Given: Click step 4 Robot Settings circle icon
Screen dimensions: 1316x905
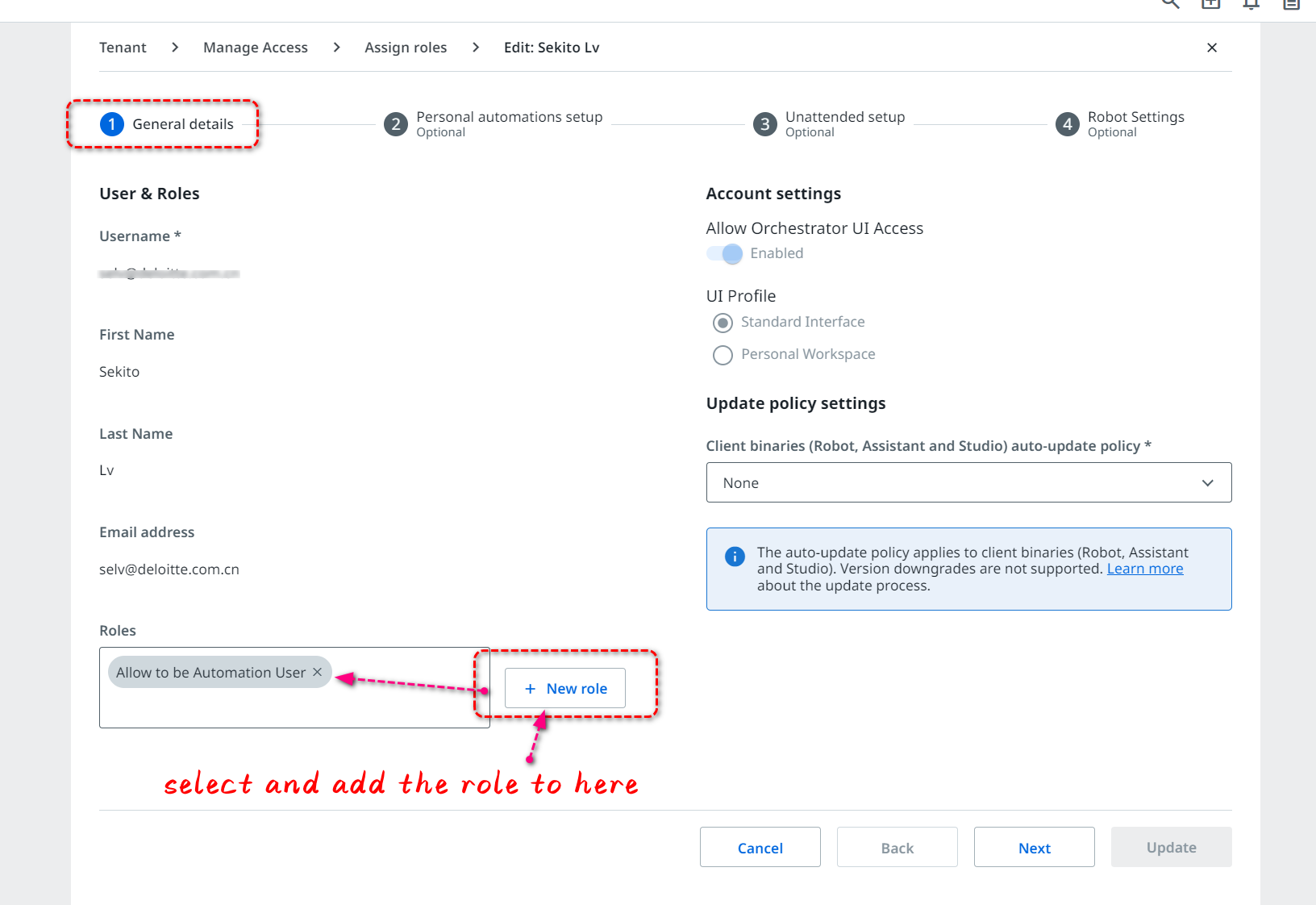Looking at the screenshot, I should (x=1067, y=123).
